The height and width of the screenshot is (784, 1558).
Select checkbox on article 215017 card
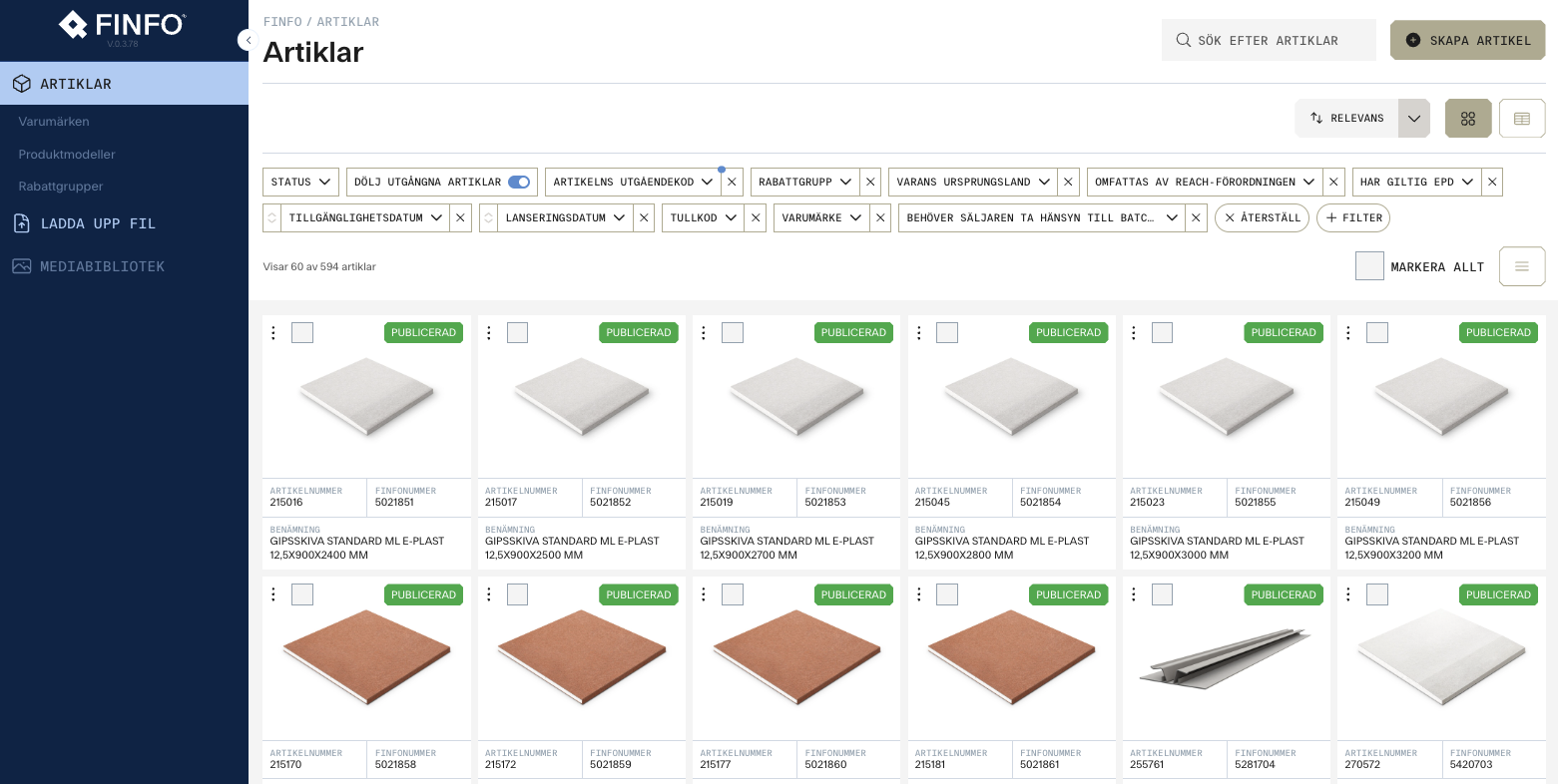(517, 332)
